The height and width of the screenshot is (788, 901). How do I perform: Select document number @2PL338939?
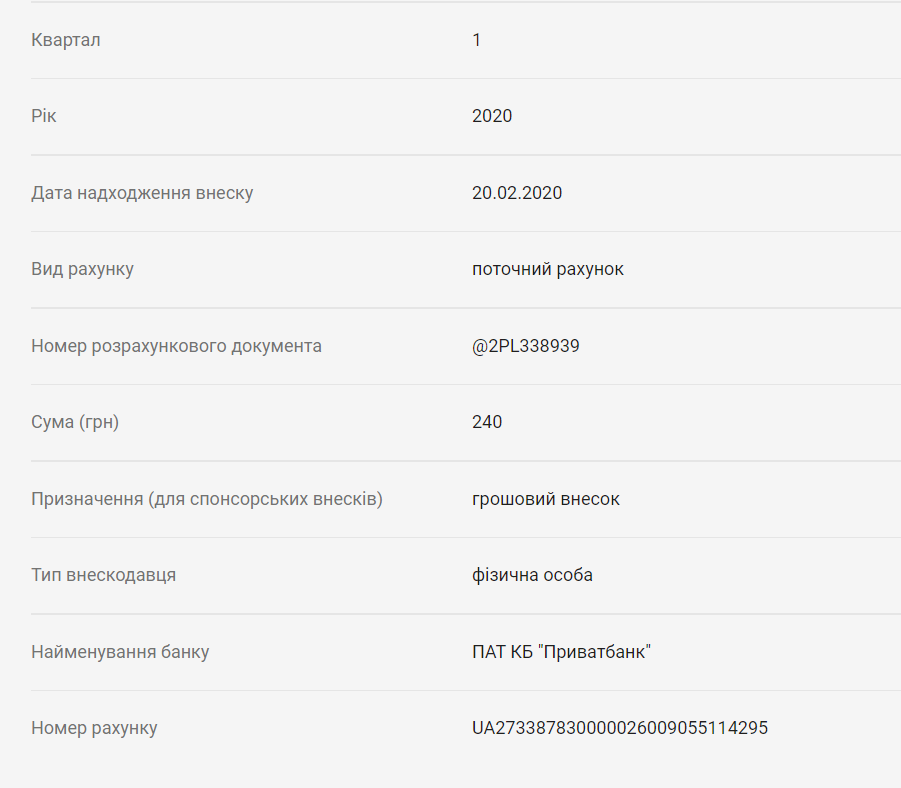(526, 346)
